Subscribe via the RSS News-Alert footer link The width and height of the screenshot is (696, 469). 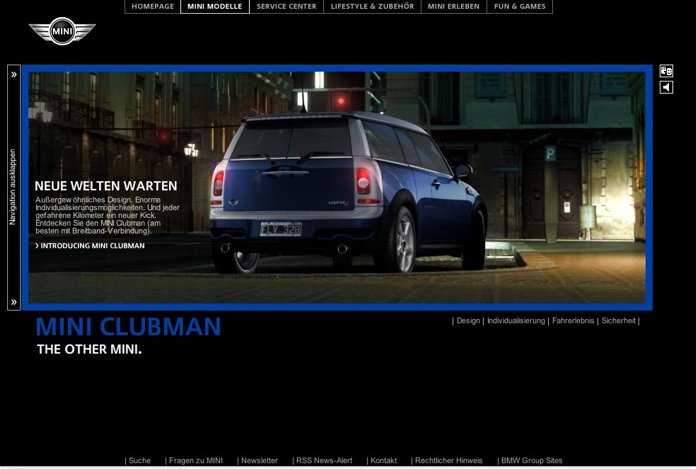click(x=324, y=461)
